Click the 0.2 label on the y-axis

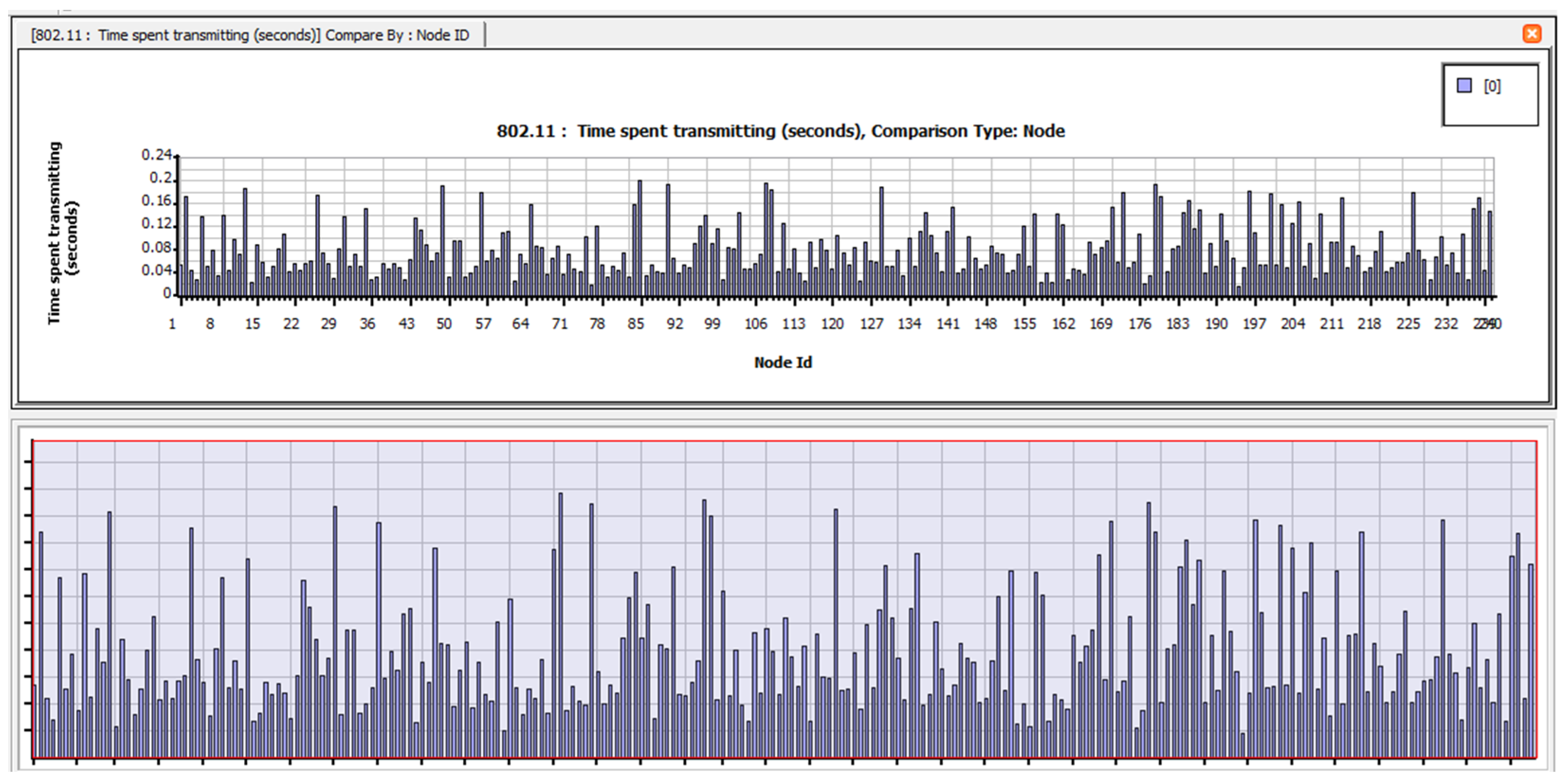[161, 178]
